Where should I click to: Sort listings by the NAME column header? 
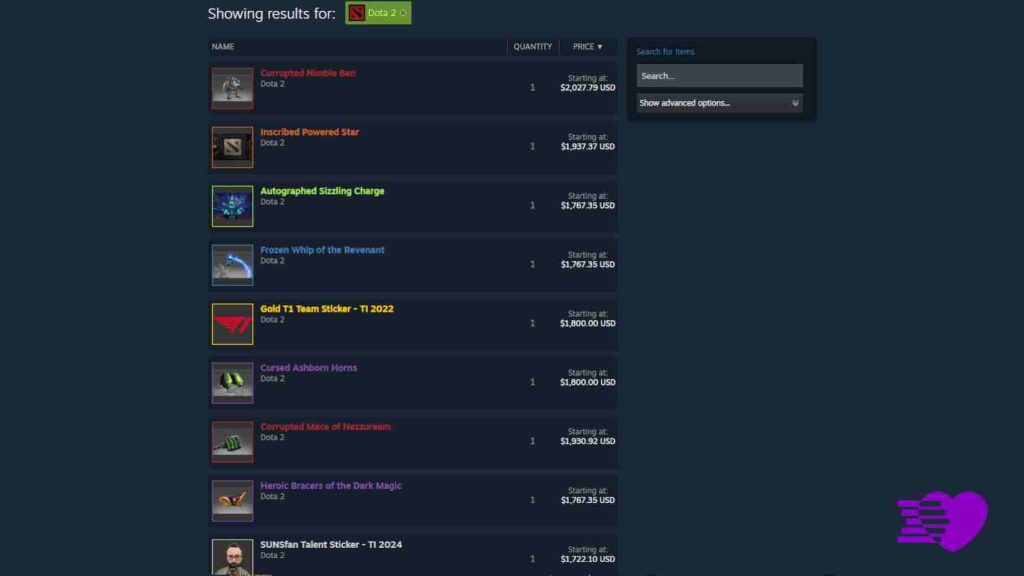coord(221,46)
